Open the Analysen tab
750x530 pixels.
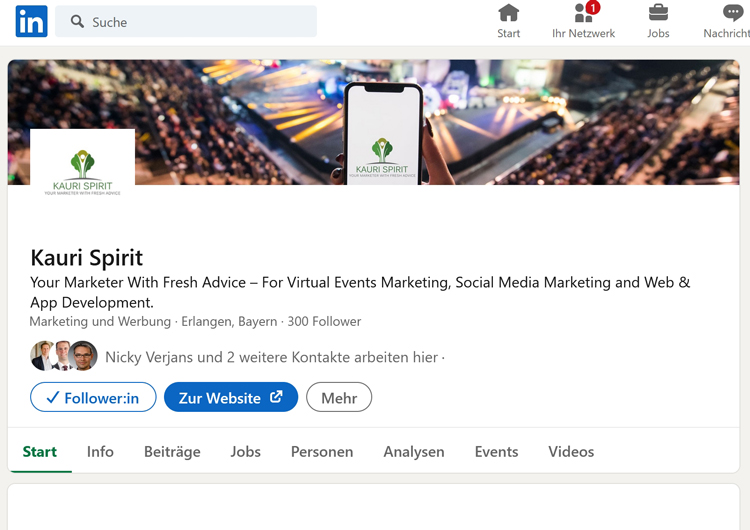[414, 452]
